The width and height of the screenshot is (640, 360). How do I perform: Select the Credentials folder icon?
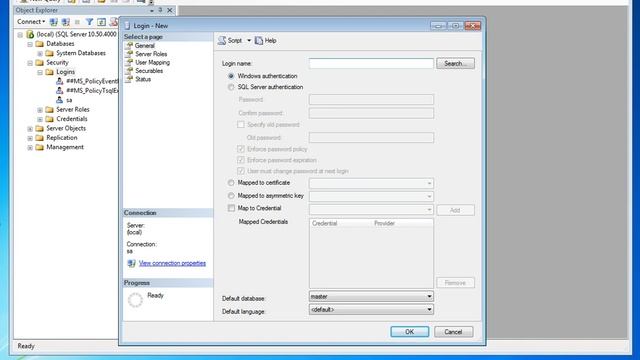pyautogui.click(x=49, y=119)
